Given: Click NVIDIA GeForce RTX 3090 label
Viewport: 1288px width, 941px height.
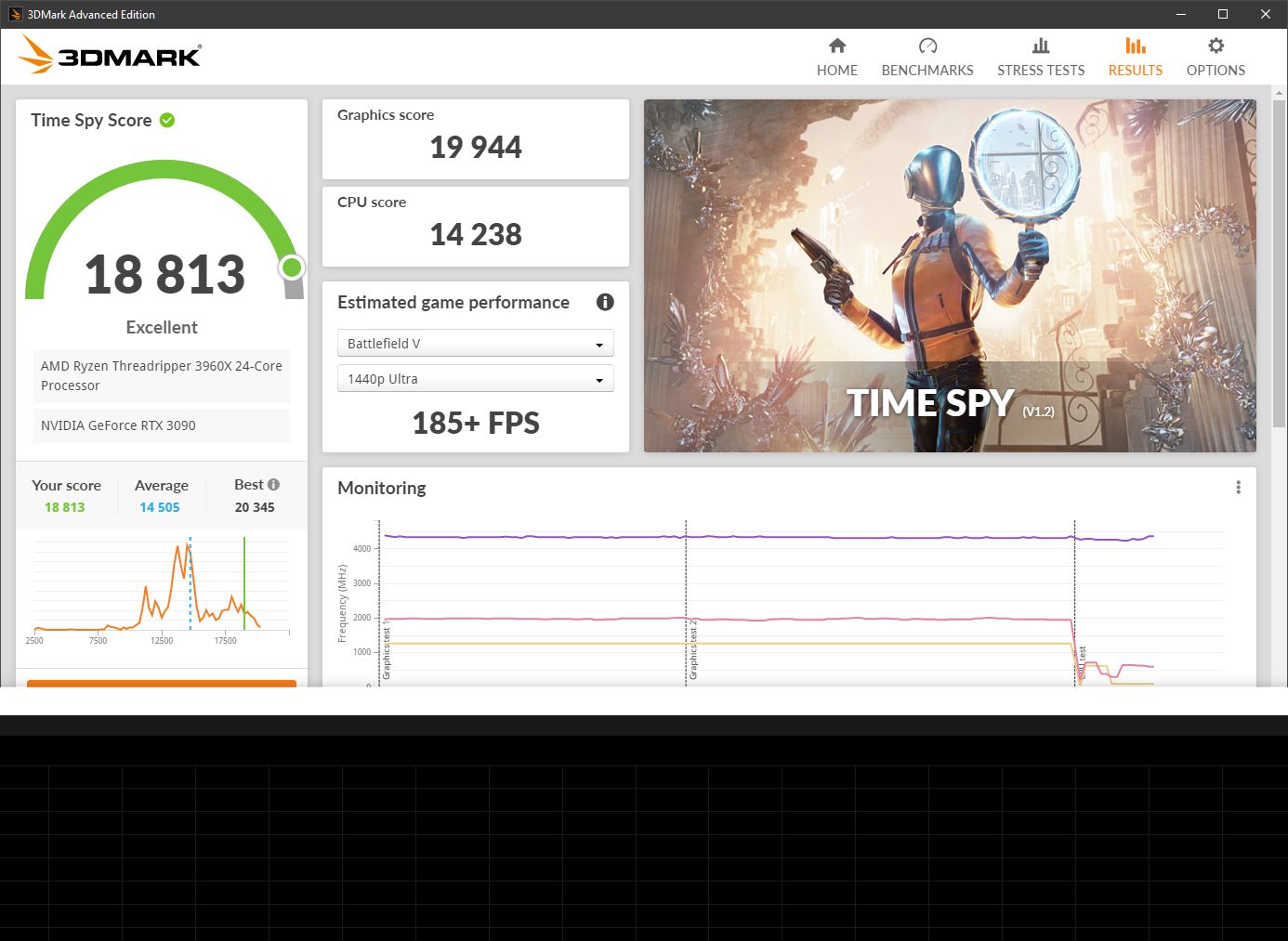Looking at the screenshot, I should point(162,425).
